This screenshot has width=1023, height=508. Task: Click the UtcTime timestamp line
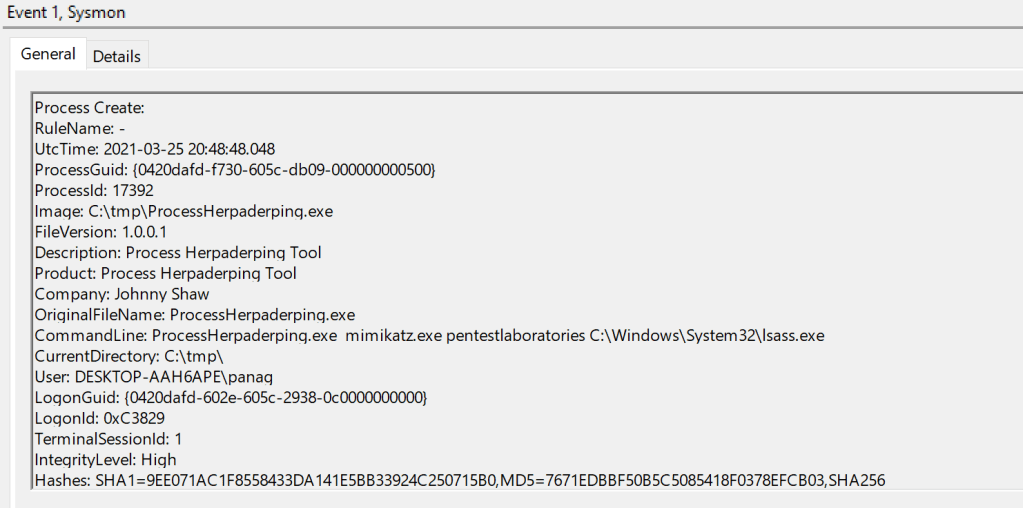[154, 149]
